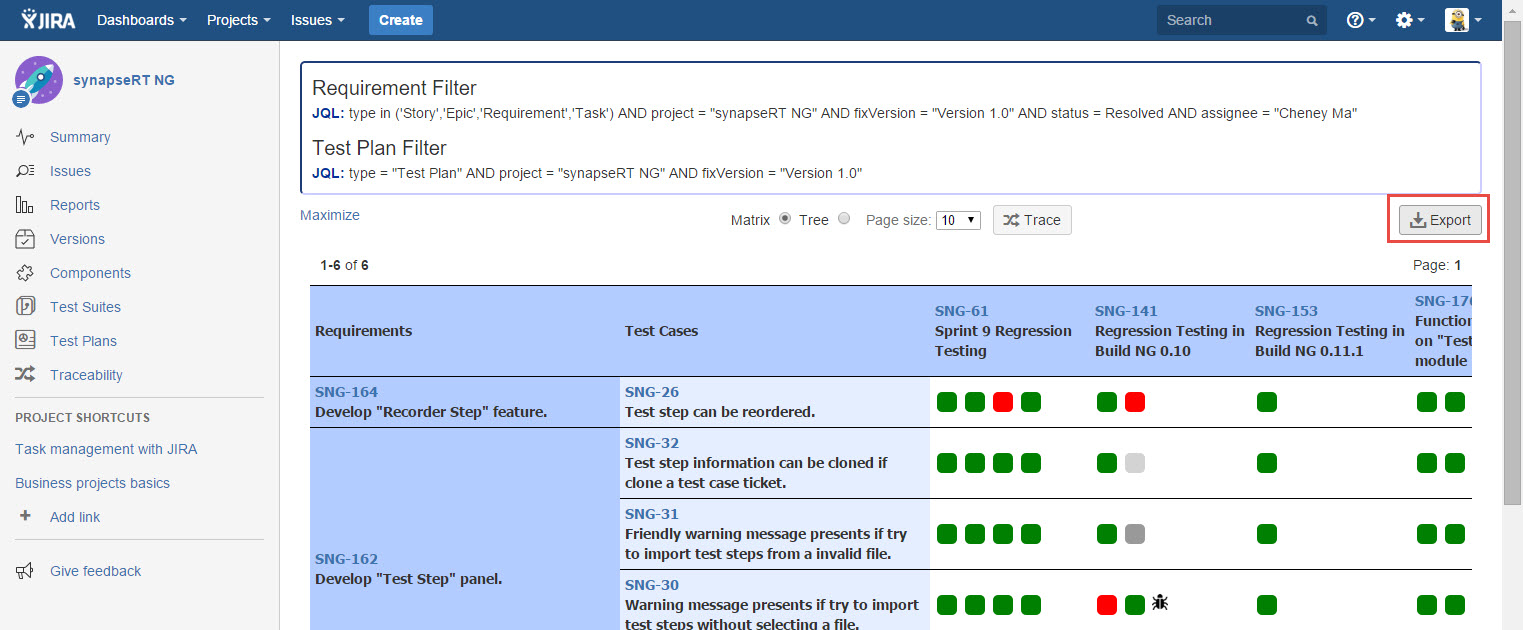Image resolution: width=1523 pixels, height=630 pixels.
Task: Click the bug icon in SNG-30 row
Action: pyautogui.click(x=1161, y=603)
